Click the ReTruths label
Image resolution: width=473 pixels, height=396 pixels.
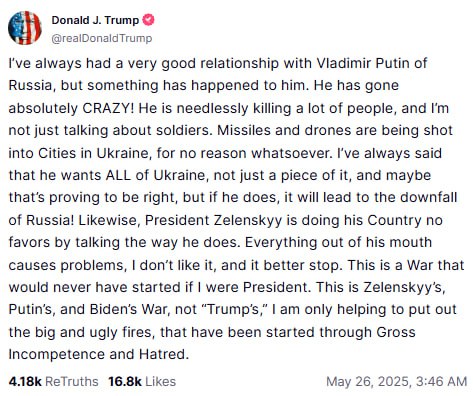coord(72,381)
